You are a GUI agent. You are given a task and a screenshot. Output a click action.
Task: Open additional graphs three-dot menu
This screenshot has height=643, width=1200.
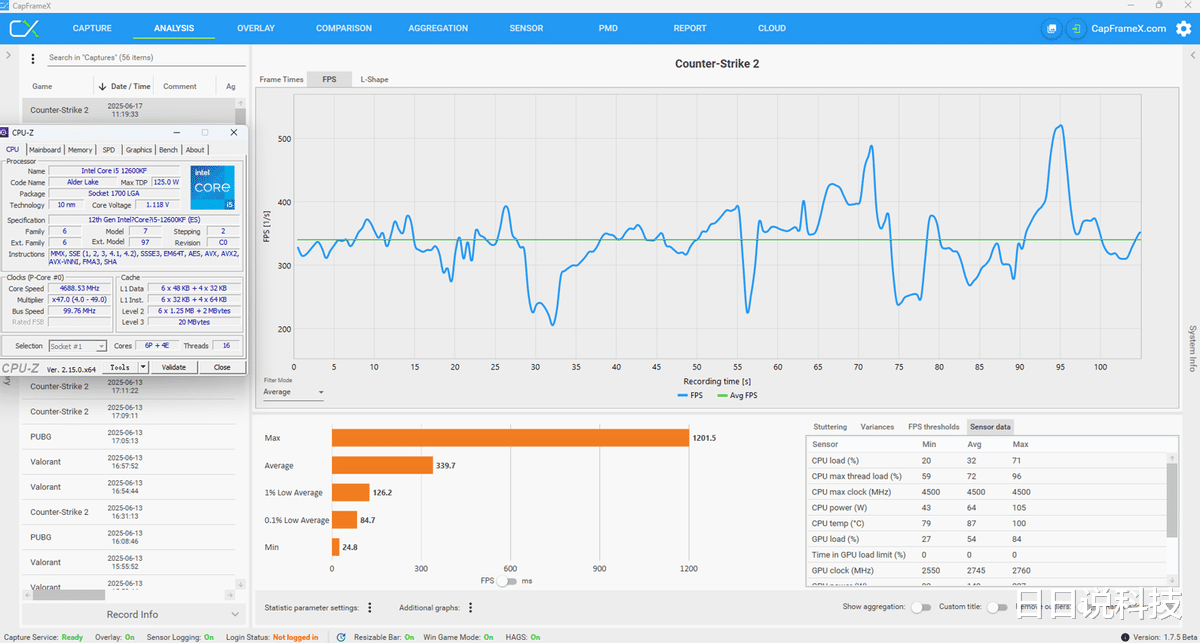click(x=470, y=607)
